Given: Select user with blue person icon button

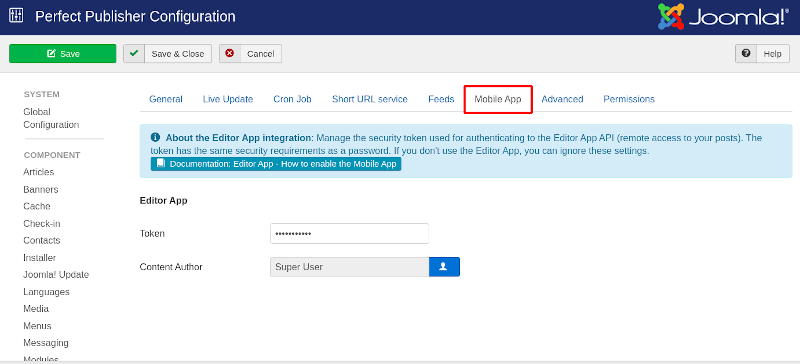Looking at the screenshot, I should [x=444, y=266].
